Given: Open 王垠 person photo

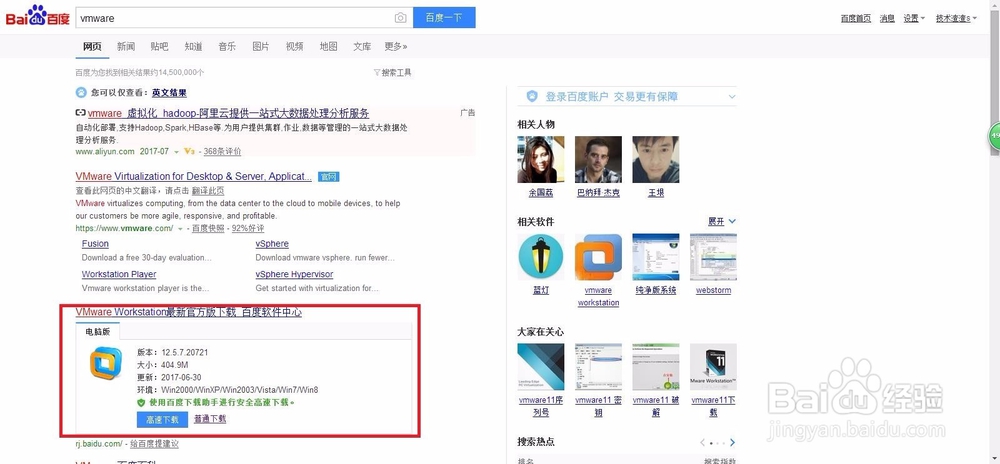Looking at the screenshot, I should tap(656, 159).
